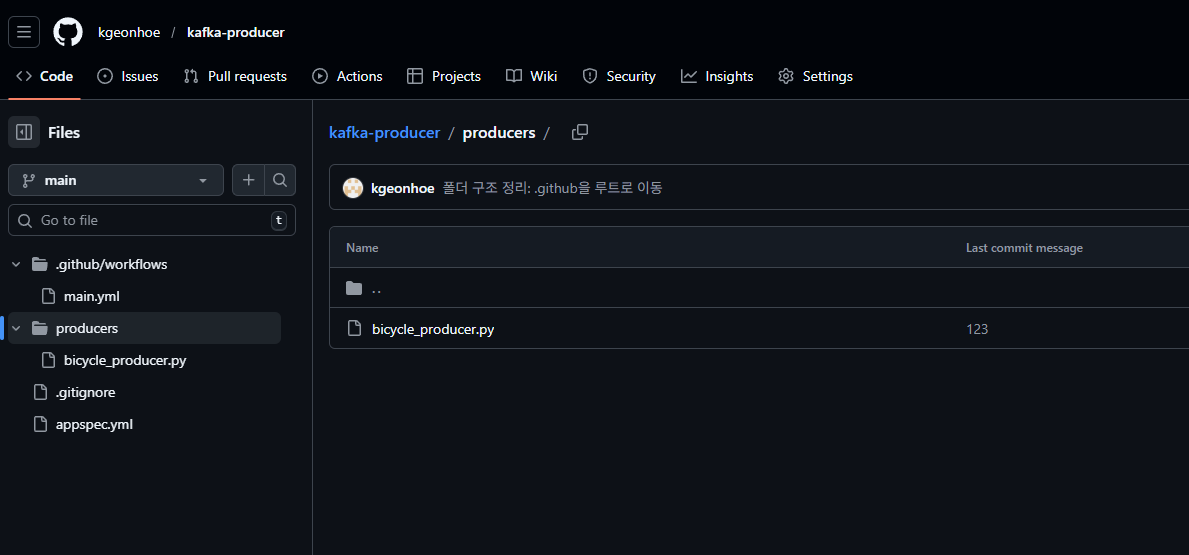Select .github/workflows folder in tree
Image resolution: width=1189 pixels, height=555 pixels.
(x=111, y=265)
